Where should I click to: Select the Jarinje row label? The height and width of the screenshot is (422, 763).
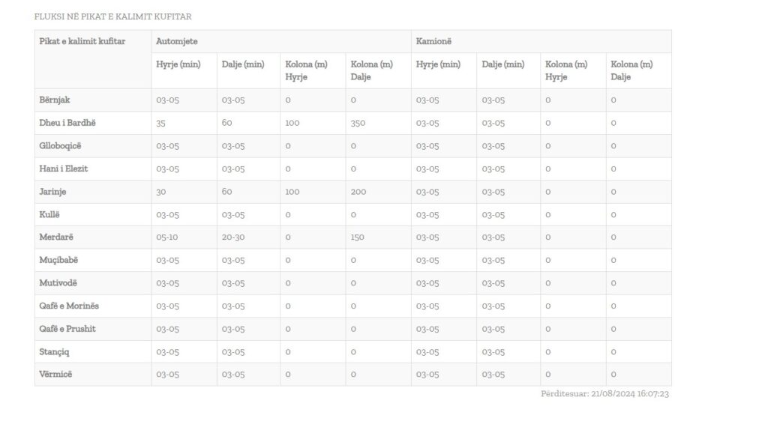(x=53, y=191)
